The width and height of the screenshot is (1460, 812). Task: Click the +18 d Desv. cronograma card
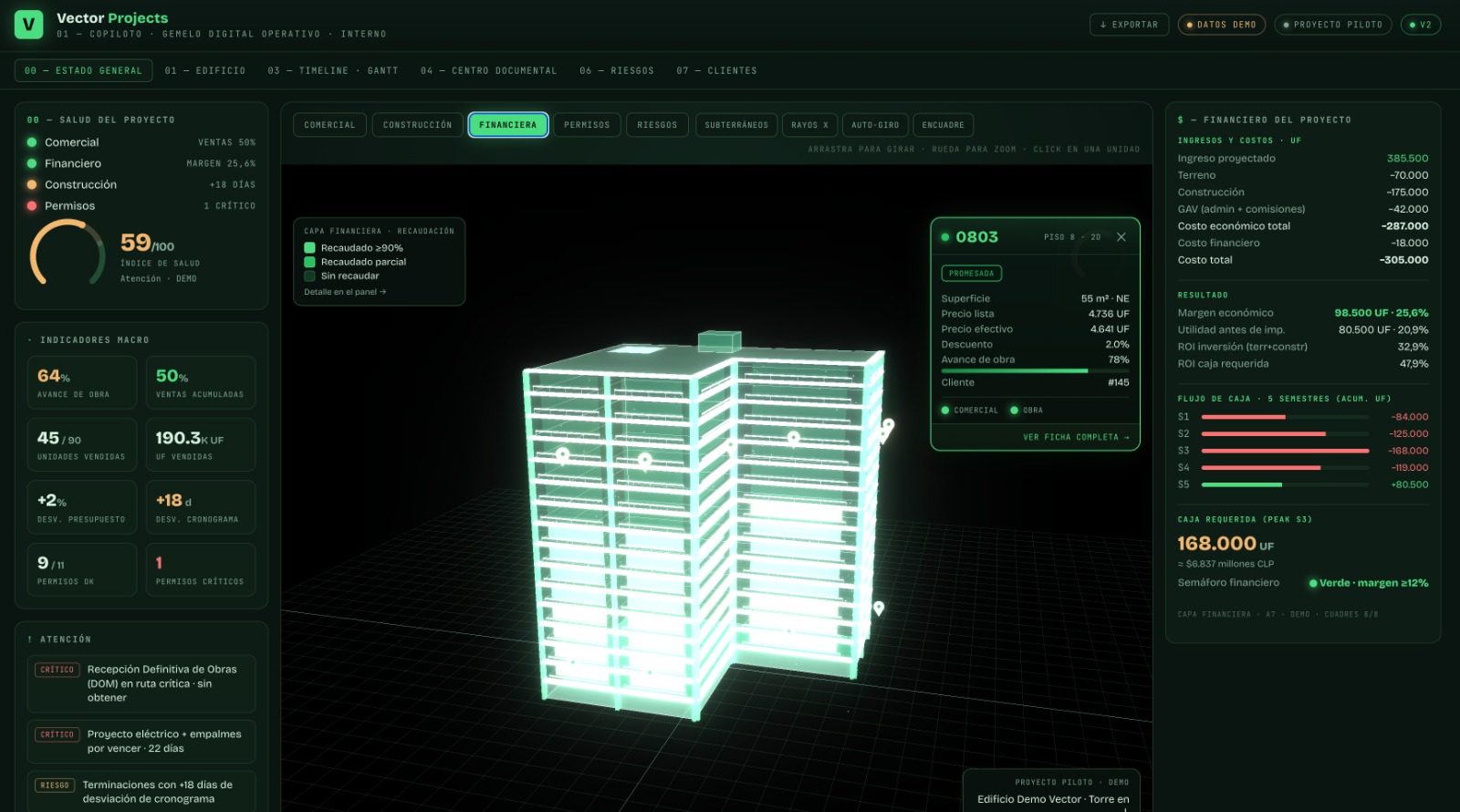[x=201, y=507]
